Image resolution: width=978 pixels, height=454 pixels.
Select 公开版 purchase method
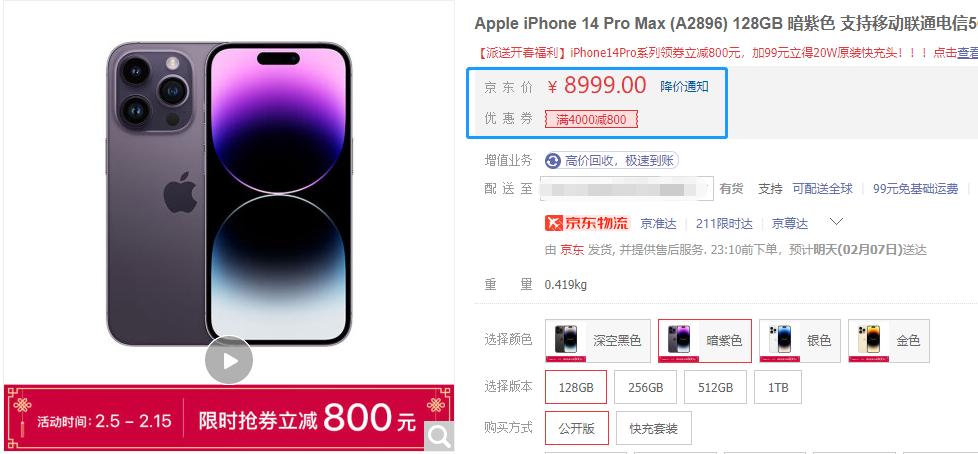tap(577, 428)
